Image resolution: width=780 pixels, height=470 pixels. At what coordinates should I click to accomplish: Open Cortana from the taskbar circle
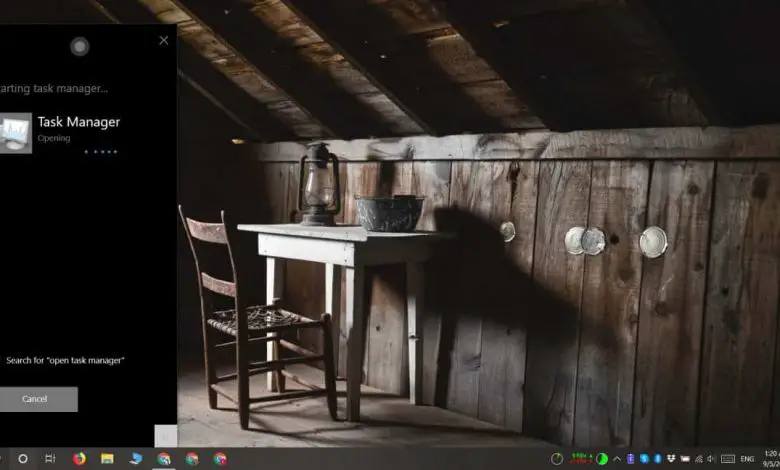23,458
